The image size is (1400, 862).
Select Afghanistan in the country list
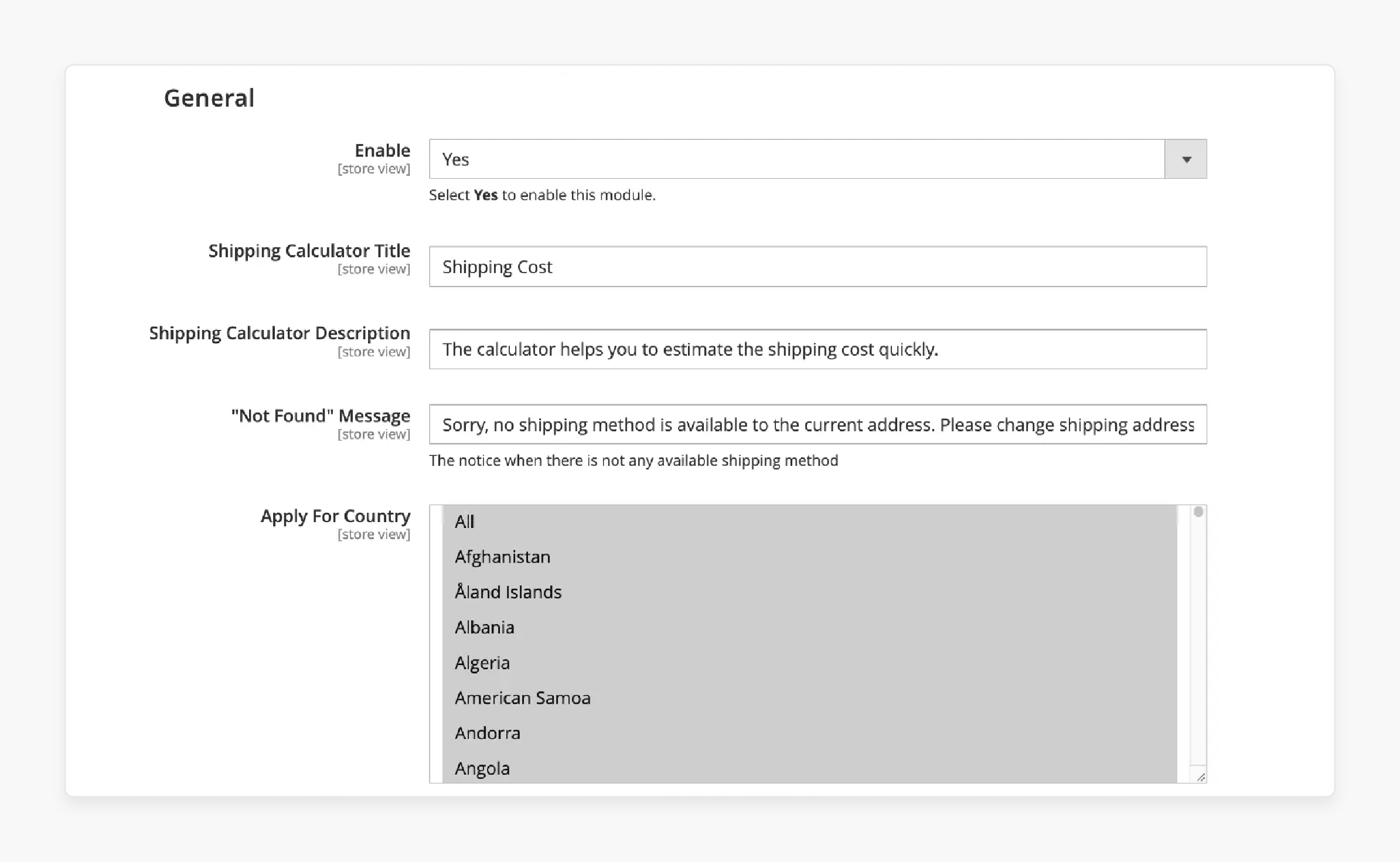pyautogui.click(x=809, y=557)
